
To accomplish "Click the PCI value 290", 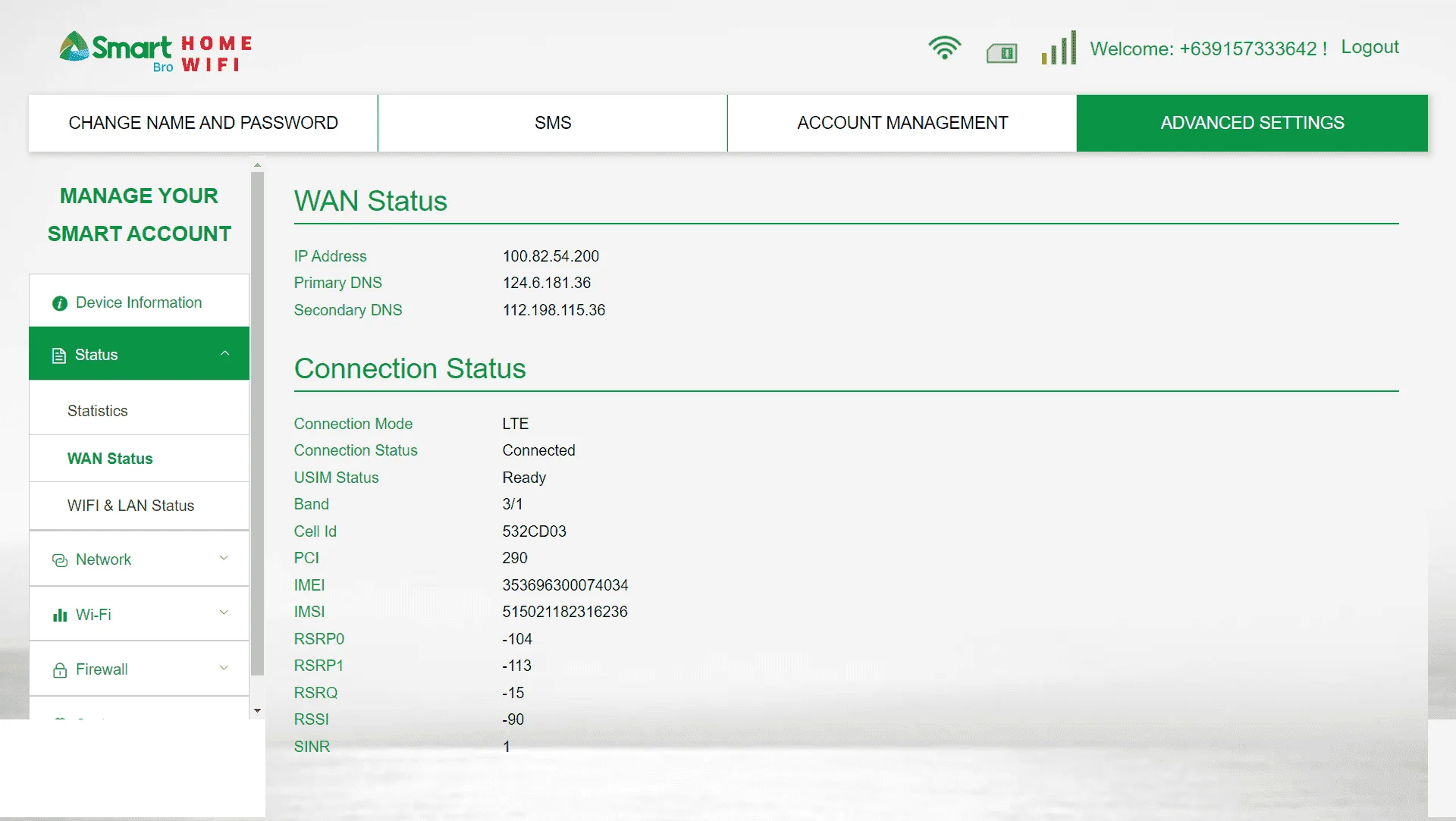I will pyautogui.click(x=514, y=558).
